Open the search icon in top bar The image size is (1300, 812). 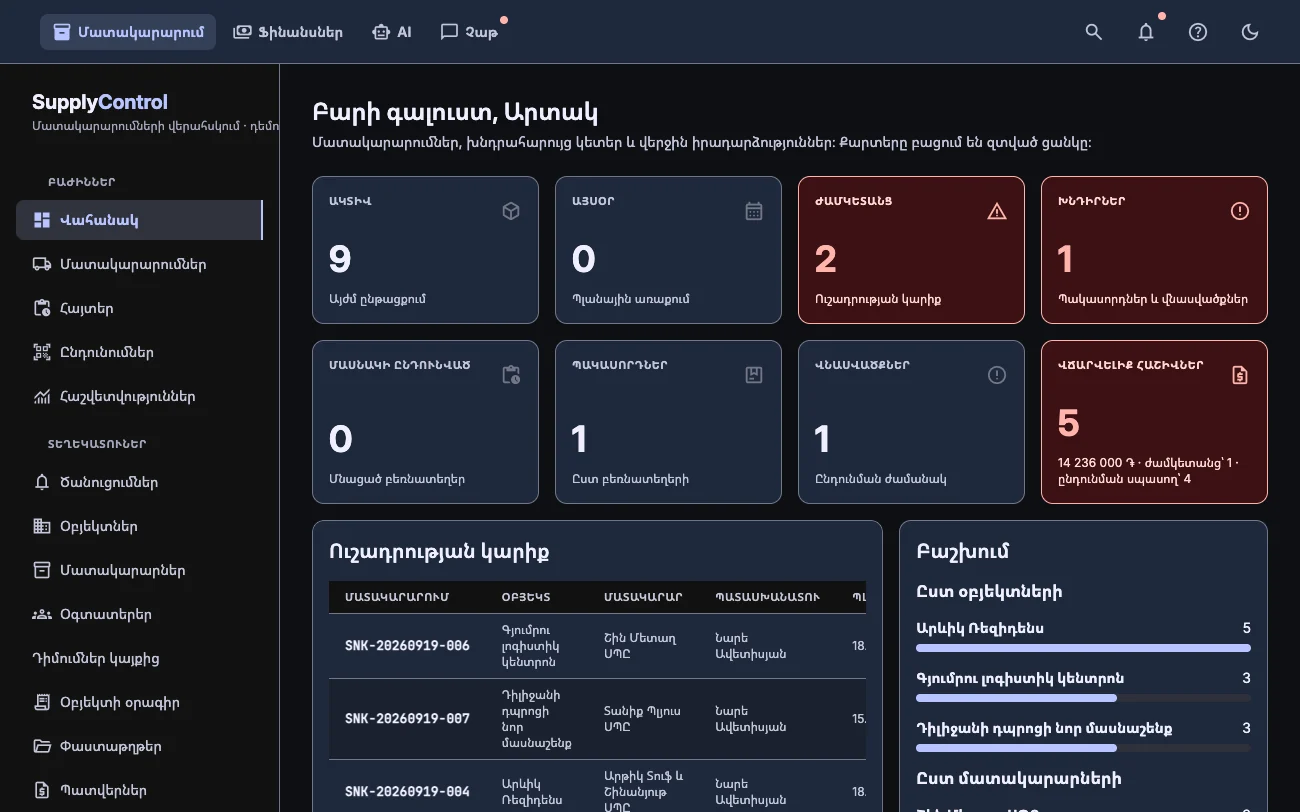click(1094, 32)
